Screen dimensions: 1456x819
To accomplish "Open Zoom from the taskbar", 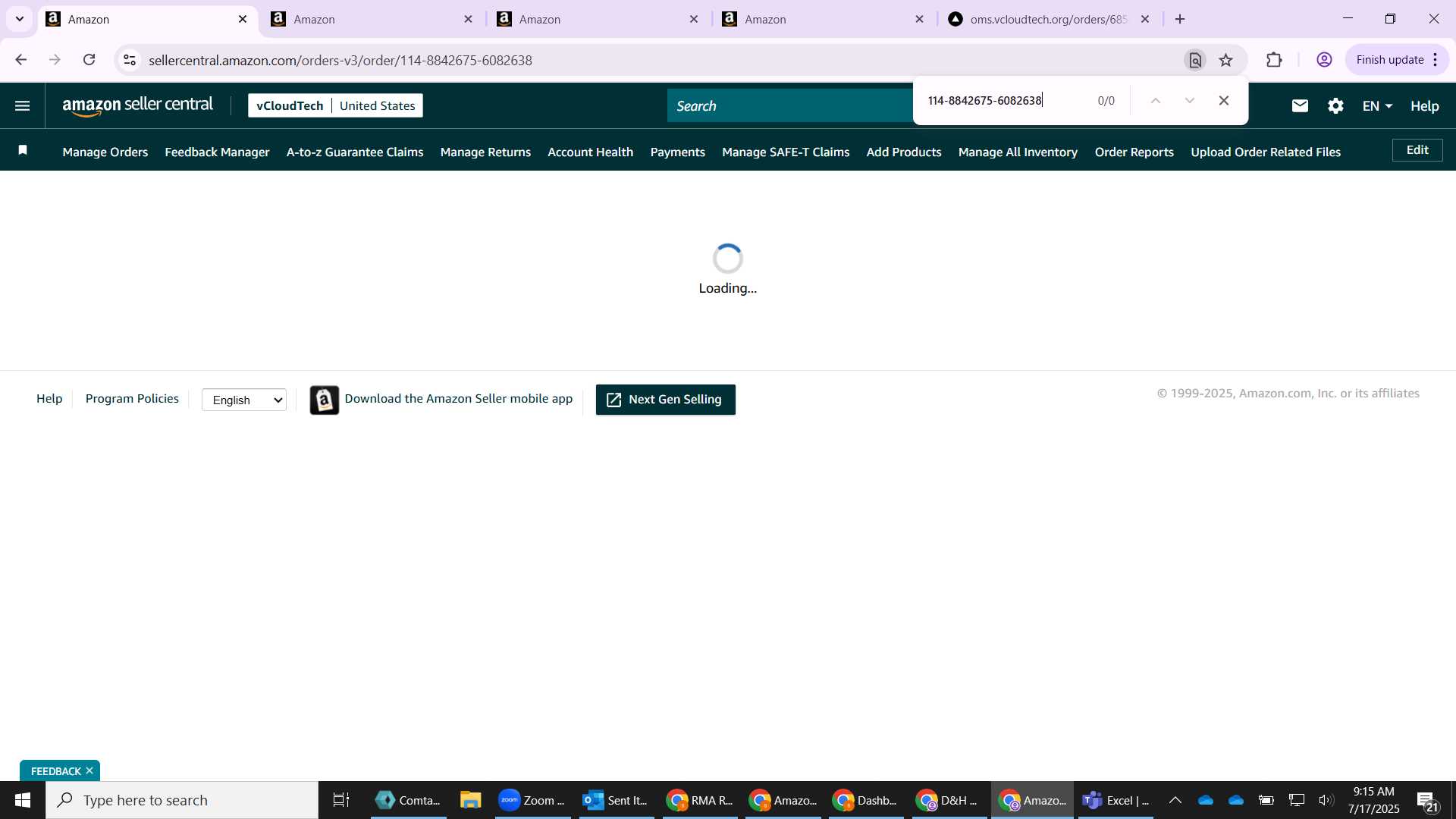I will 532,800.
